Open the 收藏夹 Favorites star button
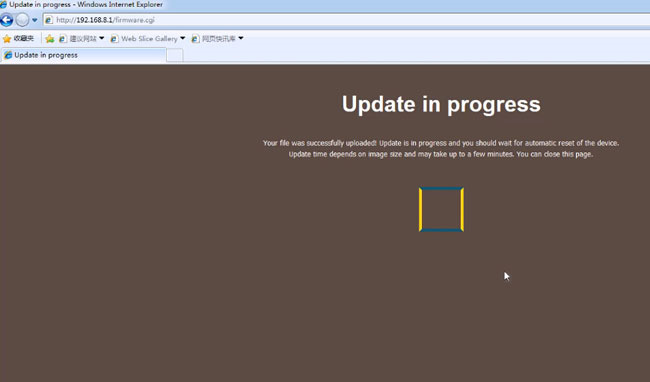 coord(18,39)
